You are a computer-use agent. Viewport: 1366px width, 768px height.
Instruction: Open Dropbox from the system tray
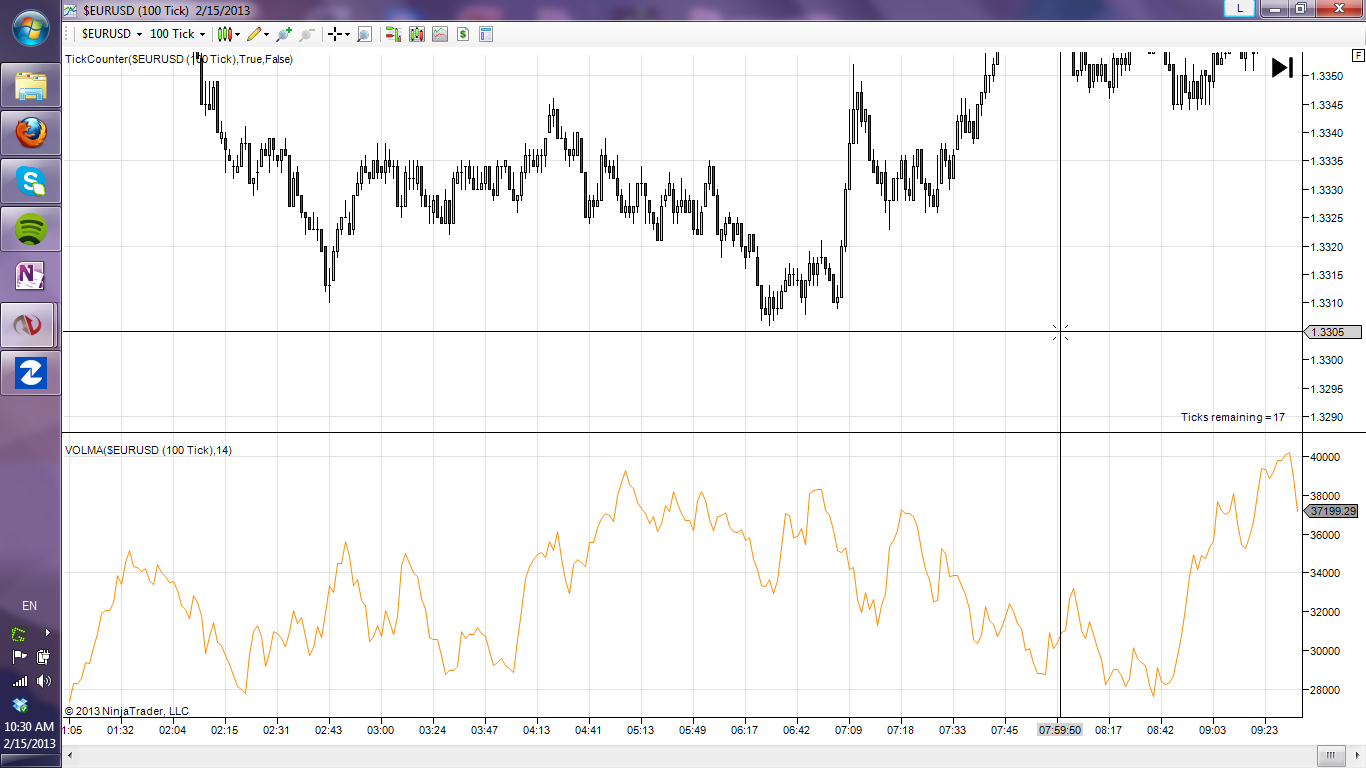tap(19, 704)
